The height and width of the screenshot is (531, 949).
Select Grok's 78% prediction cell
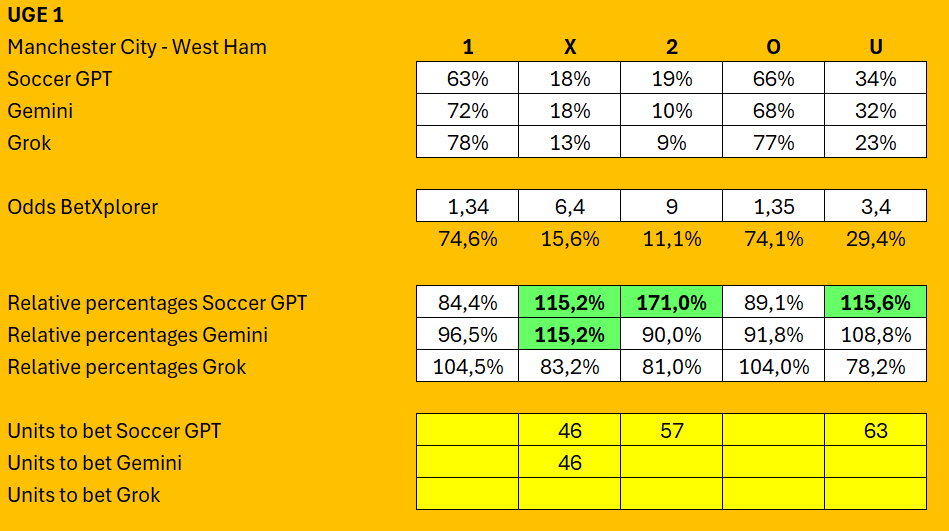click(x=467, y=143)
